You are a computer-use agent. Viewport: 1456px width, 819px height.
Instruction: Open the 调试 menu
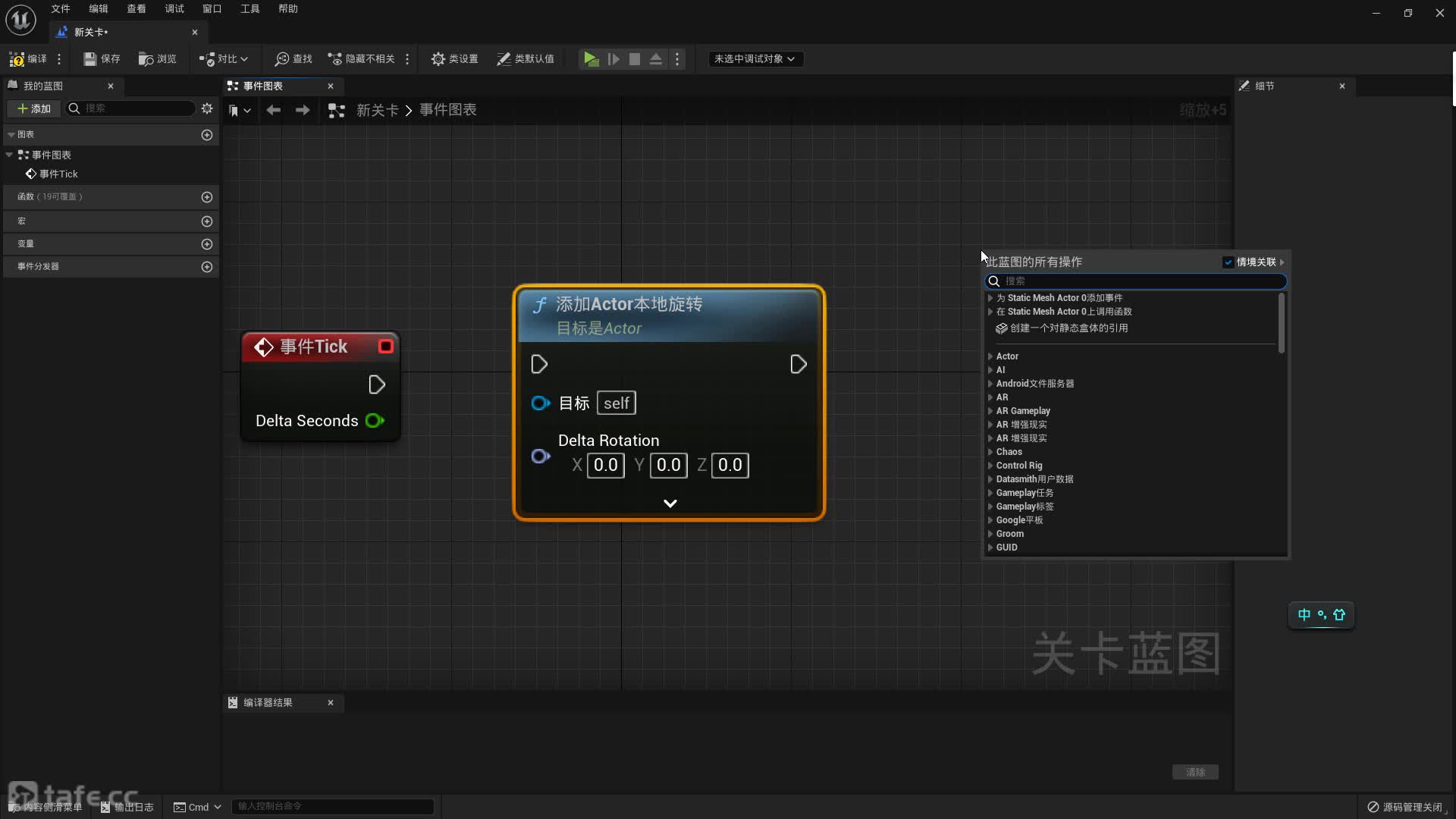[x=174, y=8]
